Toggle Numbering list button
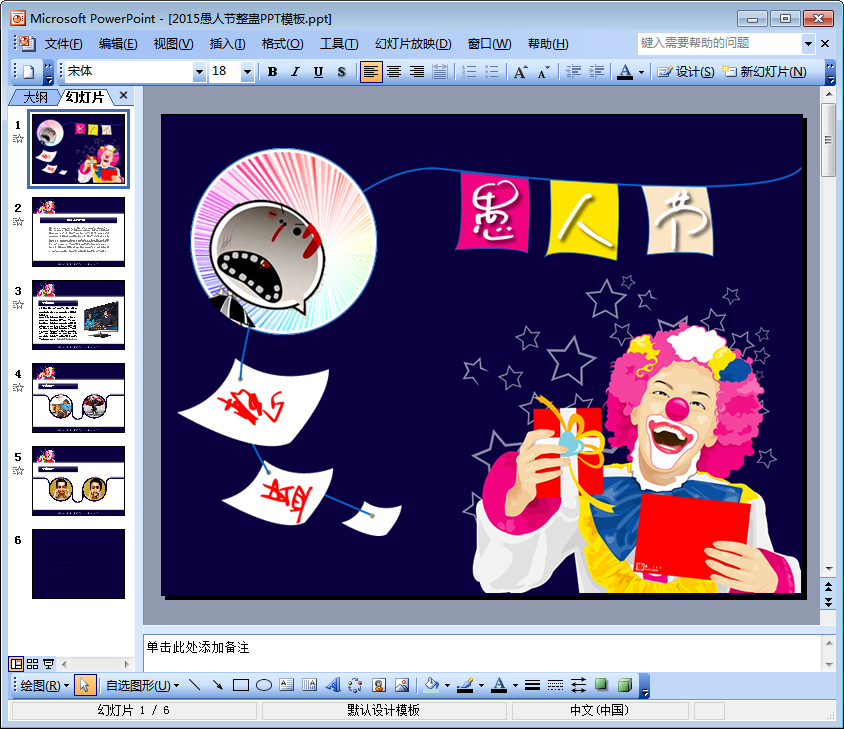This screenshot has height=729, width=844. coord(469,72)
